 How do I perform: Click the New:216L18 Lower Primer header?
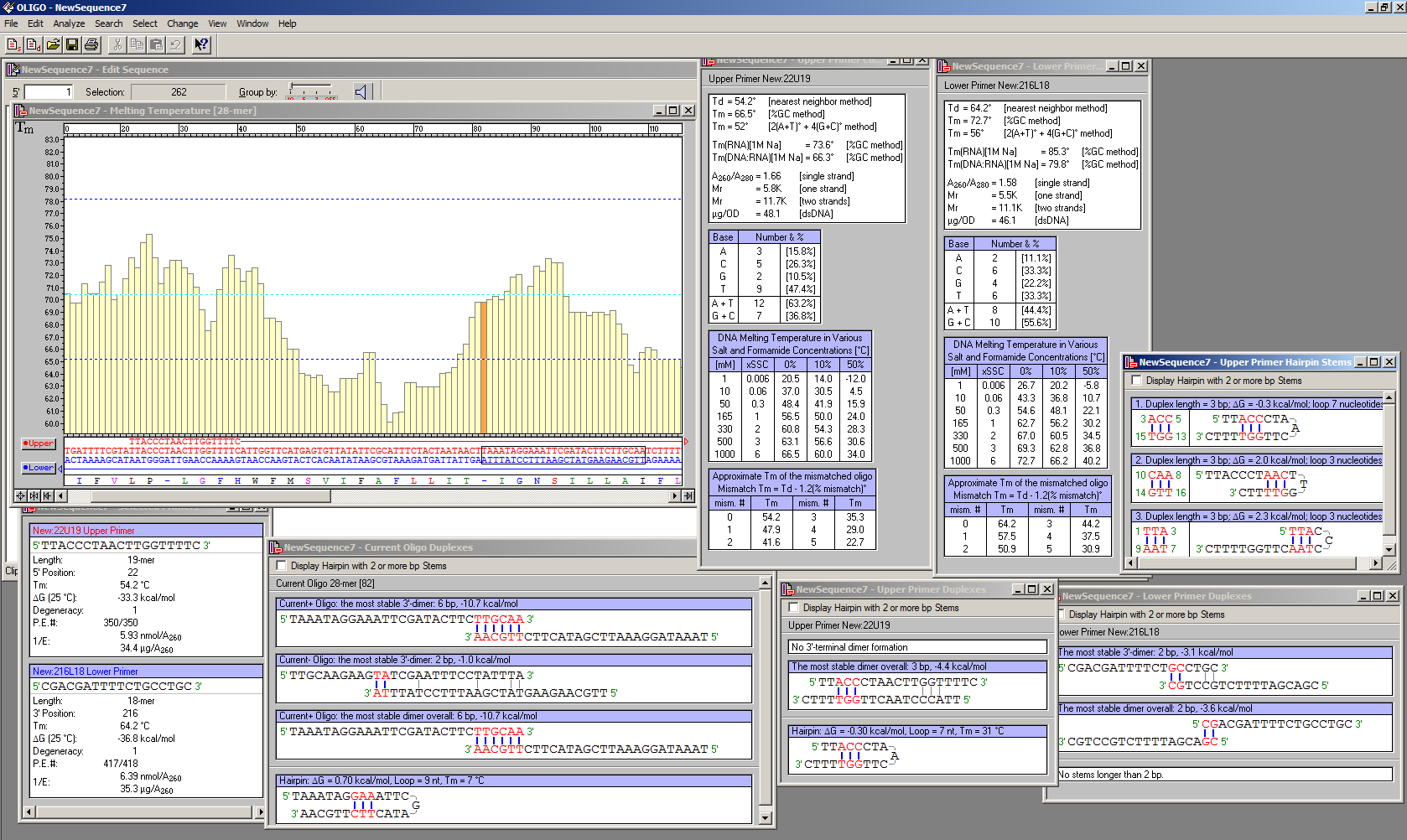147,671
